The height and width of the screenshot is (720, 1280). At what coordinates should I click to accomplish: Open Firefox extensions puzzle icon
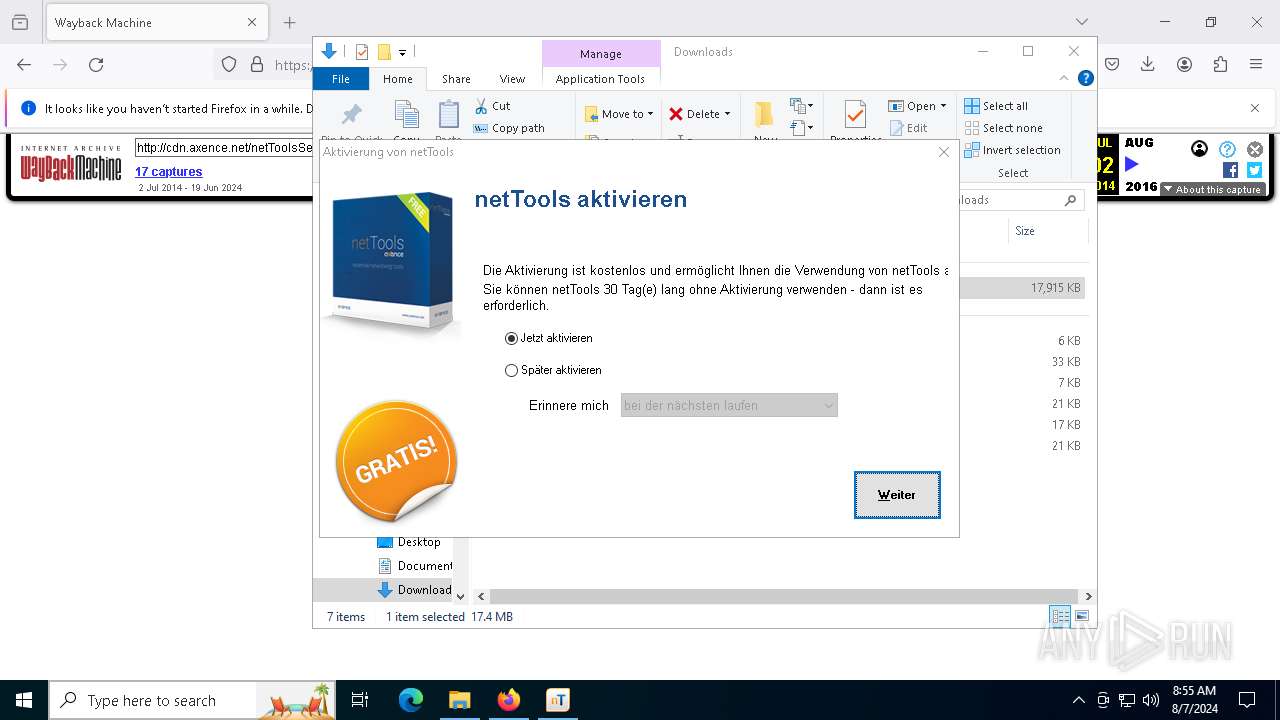click(x=1220, y=65)
